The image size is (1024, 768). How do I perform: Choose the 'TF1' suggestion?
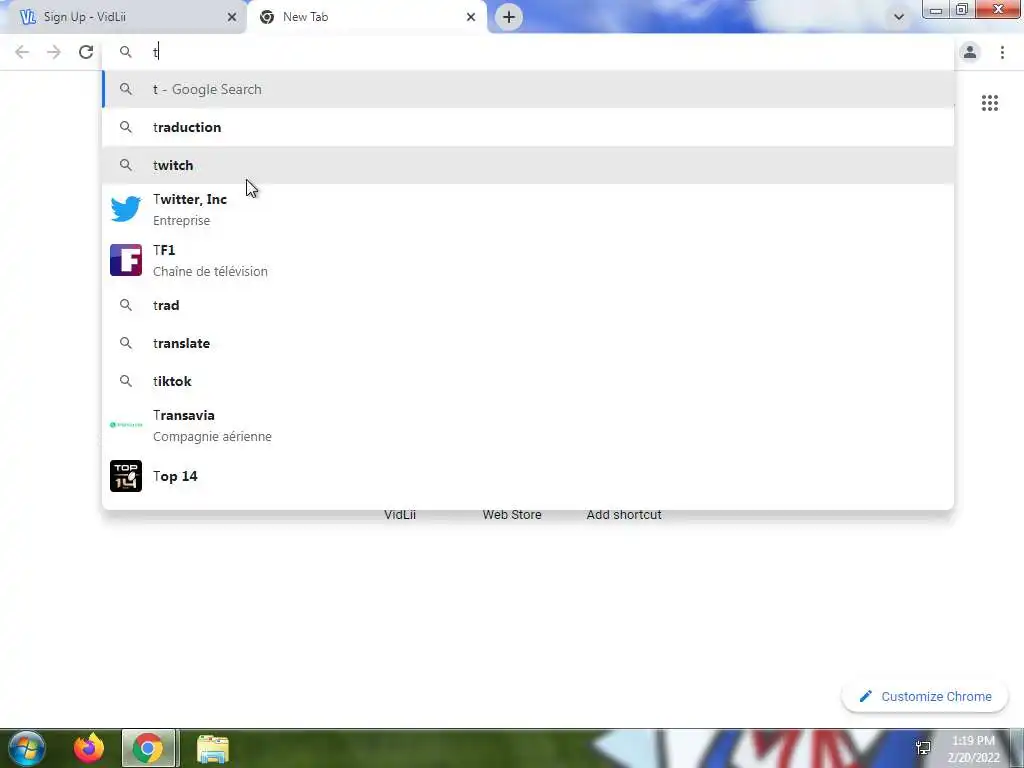coord(528,260)
